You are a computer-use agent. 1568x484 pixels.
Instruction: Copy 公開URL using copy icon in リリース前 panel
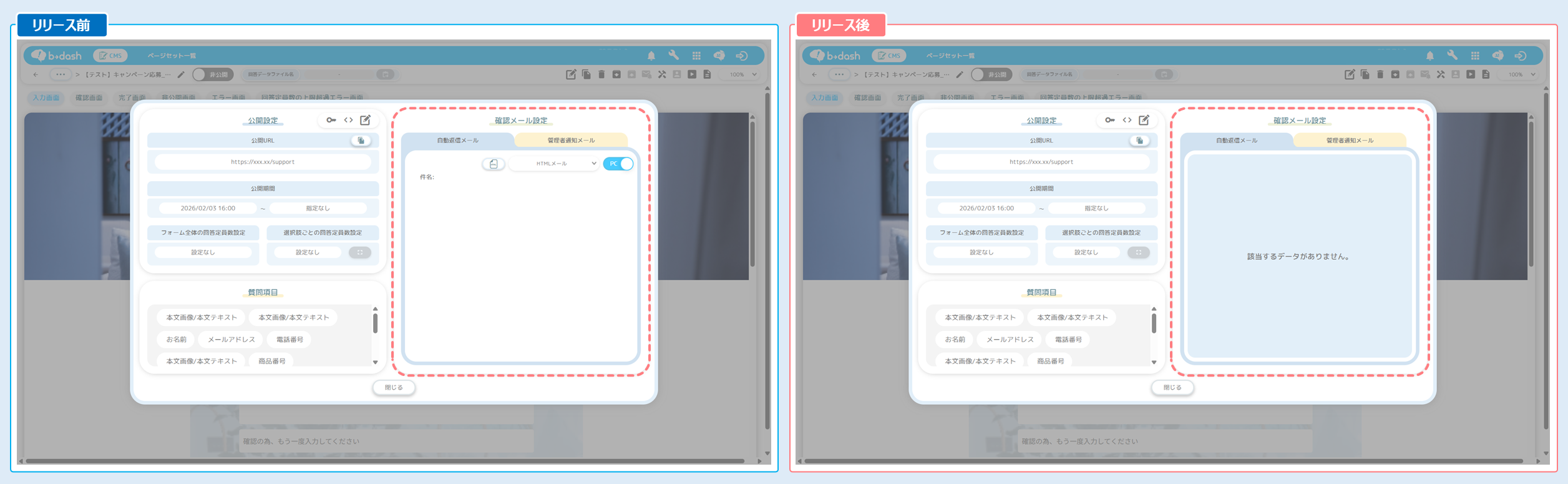[x=361, y=141]
